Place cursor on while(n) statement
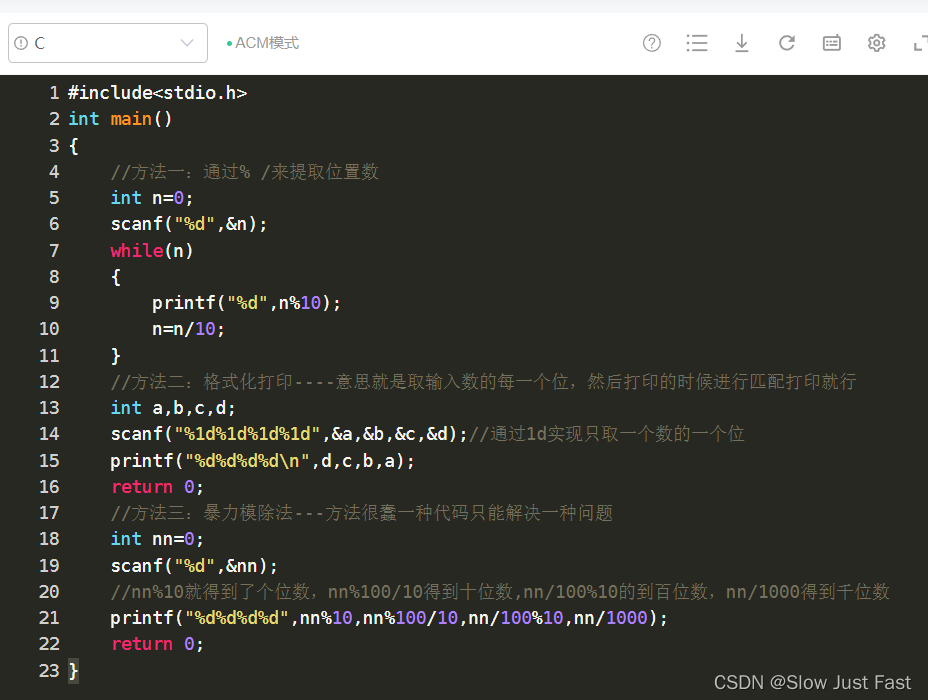928x700 pixels. (x=152, y=250)
